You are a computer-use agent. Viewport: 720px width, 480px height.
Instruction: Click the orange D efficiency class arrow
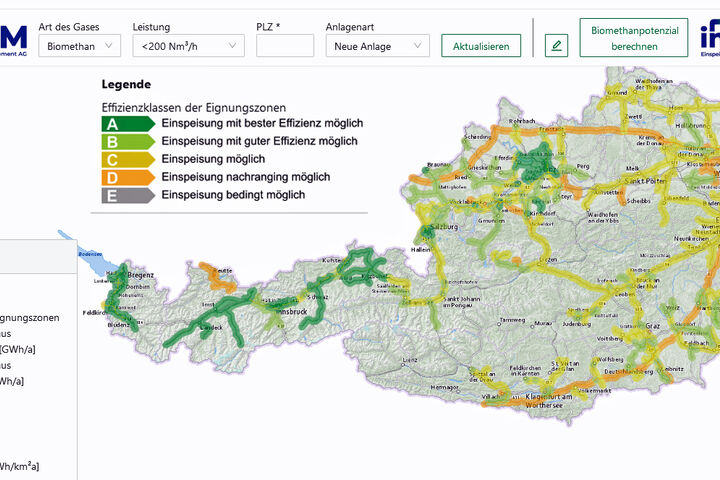click(128, 178)
